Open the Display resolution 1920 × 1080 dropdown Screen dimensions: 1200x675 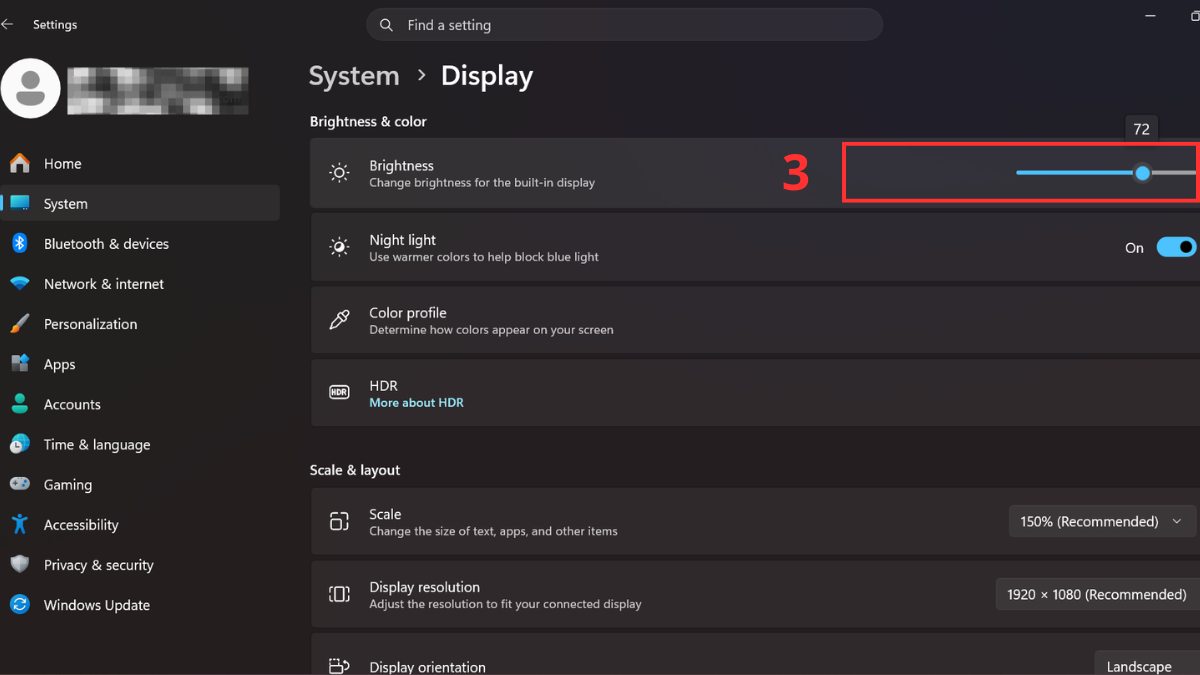1098,594
